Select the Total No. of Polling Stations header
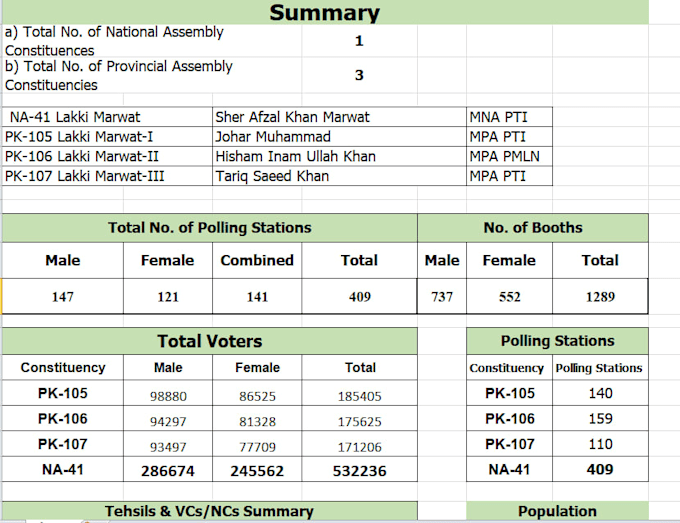 click(209, 228)
